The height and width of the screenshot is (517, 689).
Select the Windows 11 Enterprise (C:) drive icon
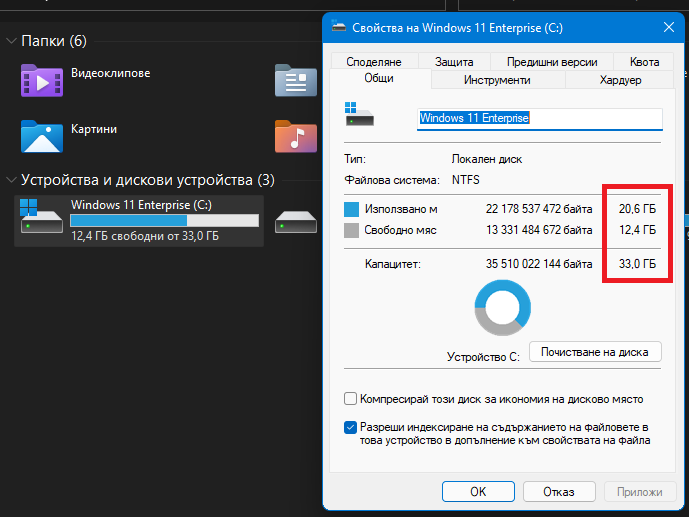[x=41, y=216]
